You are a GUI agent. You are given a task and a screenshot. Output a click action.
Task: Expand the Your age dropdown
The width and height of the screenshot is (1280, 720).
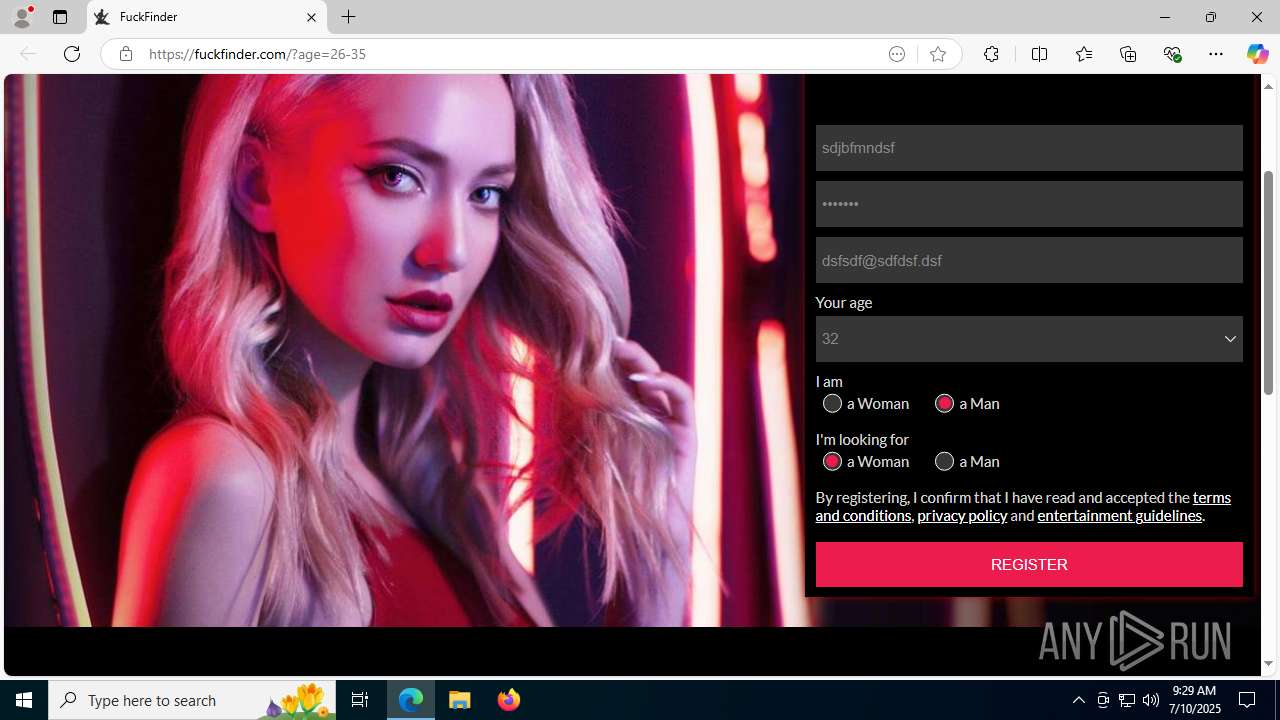pos(1029,339)
